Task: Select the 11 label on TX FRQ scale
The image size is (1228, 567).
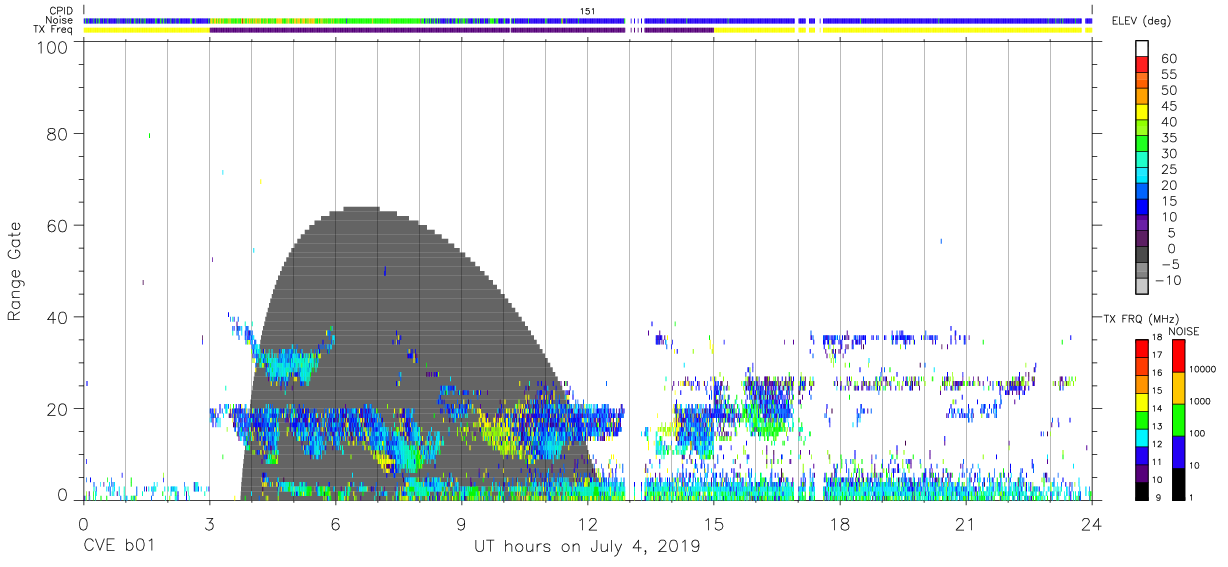Action: point(1157,462)
